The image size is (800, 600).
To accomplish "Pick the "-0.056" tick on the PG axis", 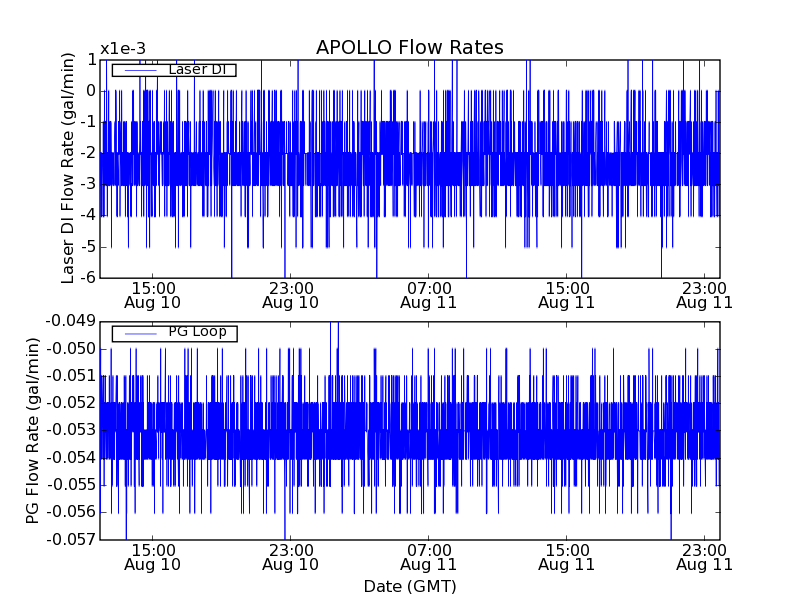I will pyautogui.click(x=71, y=512).
